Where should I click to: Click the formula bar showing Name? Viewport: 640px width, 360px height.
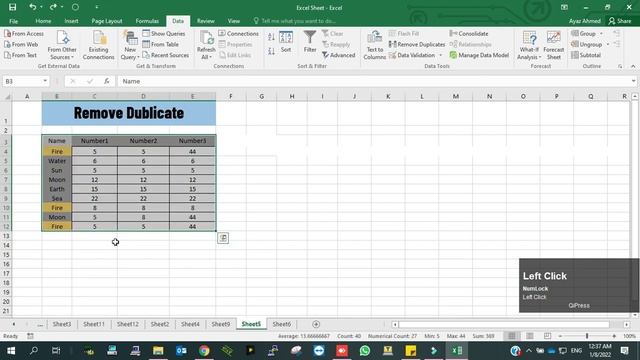click(x=376, y=81)
